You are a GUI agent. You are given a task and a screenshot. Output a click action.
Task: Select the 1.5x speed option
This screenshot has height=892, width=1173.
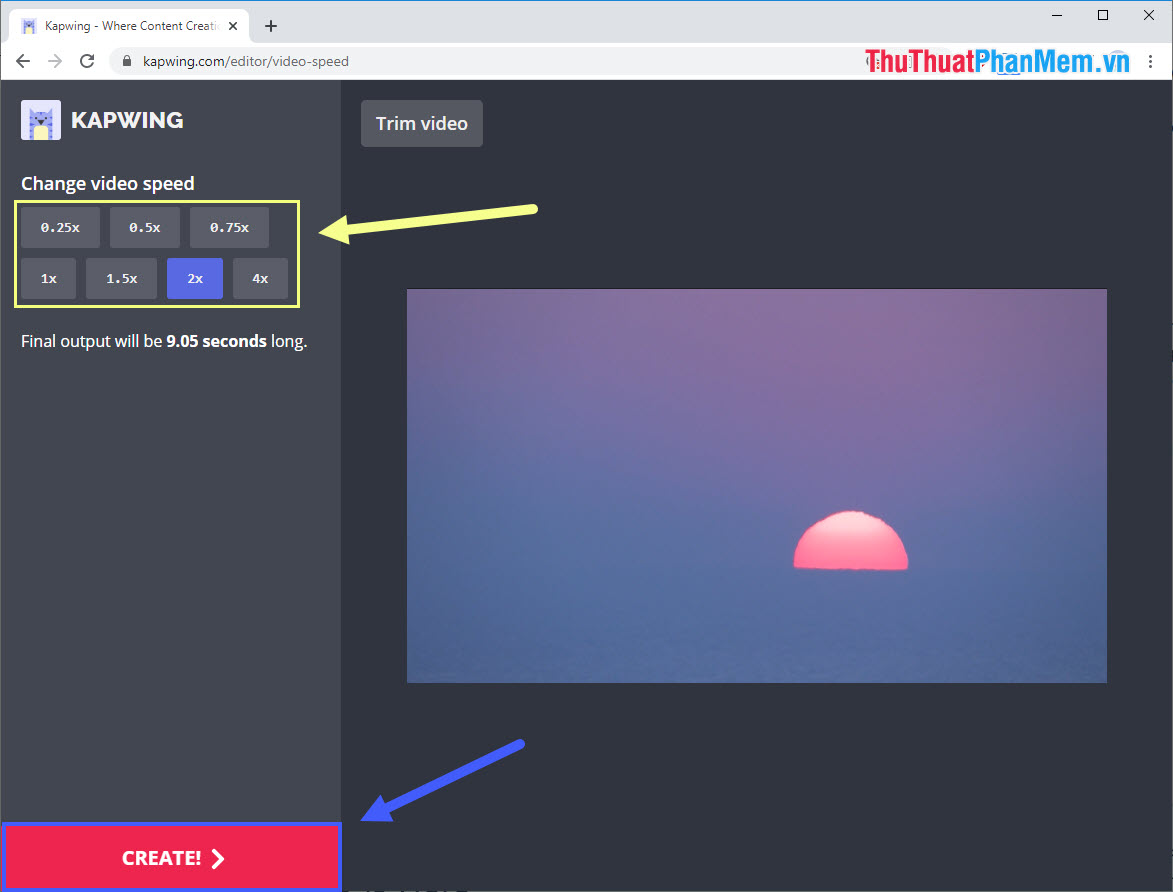(121, 278)
